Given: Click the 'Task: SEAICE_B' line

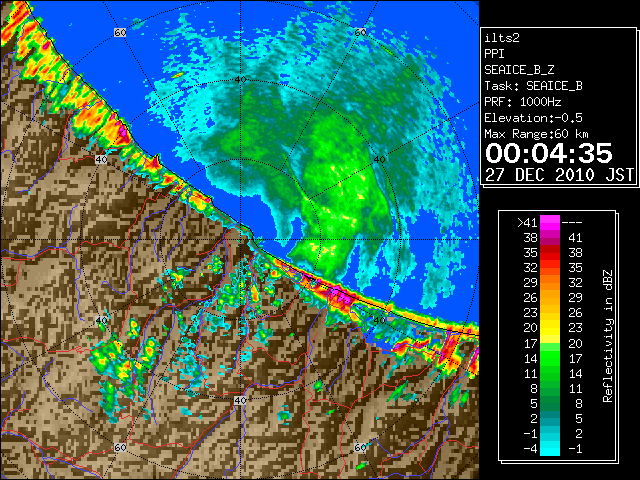Looking at the screenshot, I should (x=533, y=86).
